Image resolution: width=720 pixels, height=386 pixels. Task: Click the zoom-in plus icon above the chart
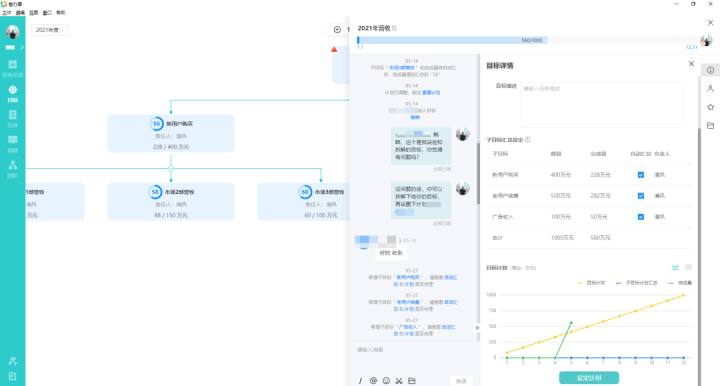(x=337, y=30)
